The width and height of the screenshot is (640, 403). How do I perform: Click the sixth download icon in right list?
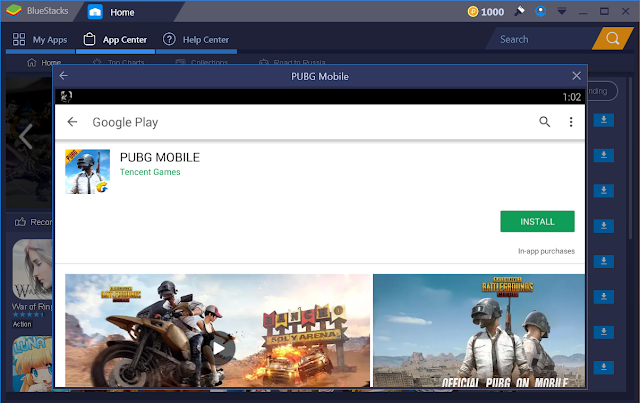[x=603, y=296]
